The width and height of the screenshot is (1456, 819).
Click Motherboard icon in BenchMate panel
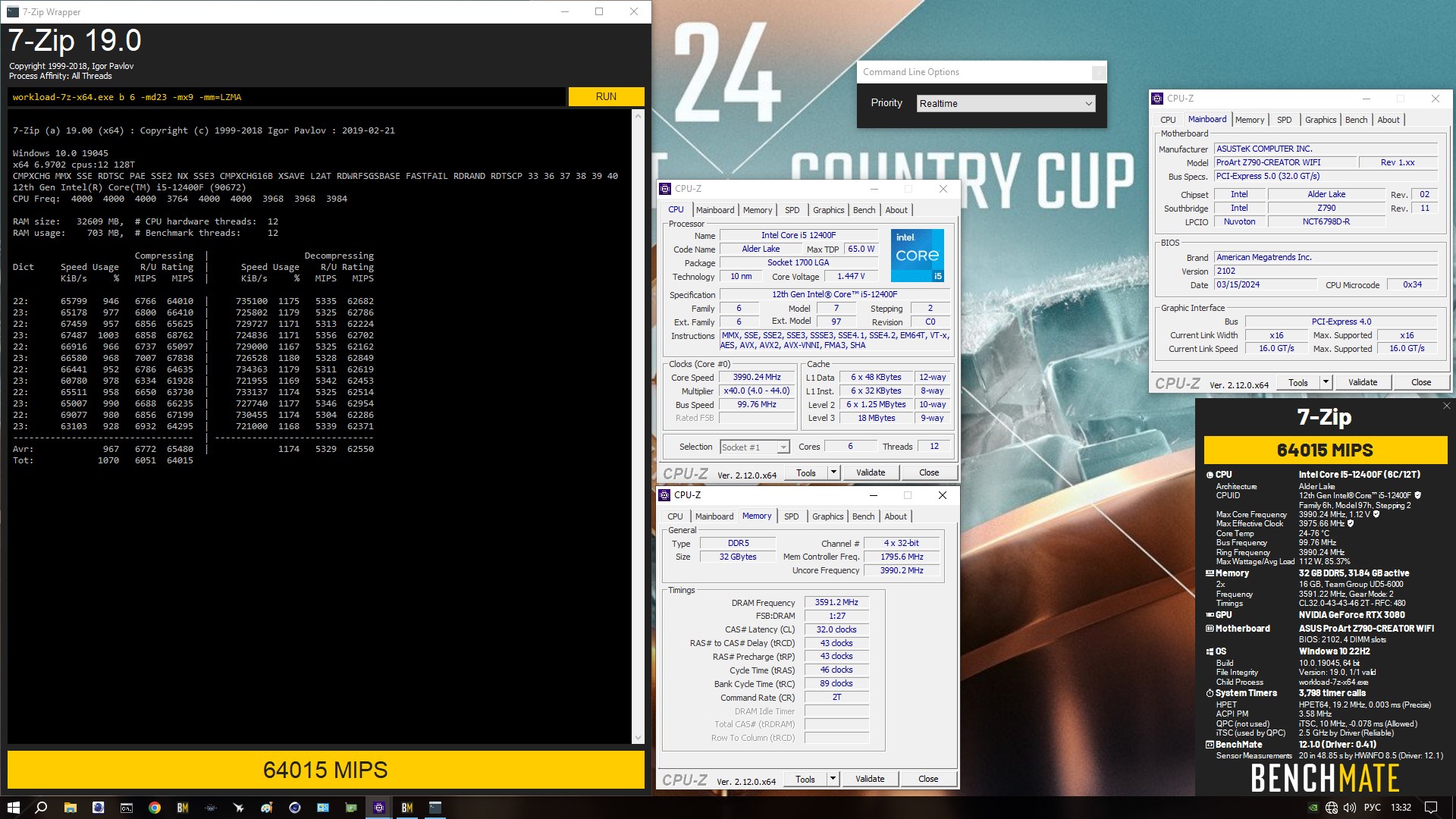pos(1210,629)
